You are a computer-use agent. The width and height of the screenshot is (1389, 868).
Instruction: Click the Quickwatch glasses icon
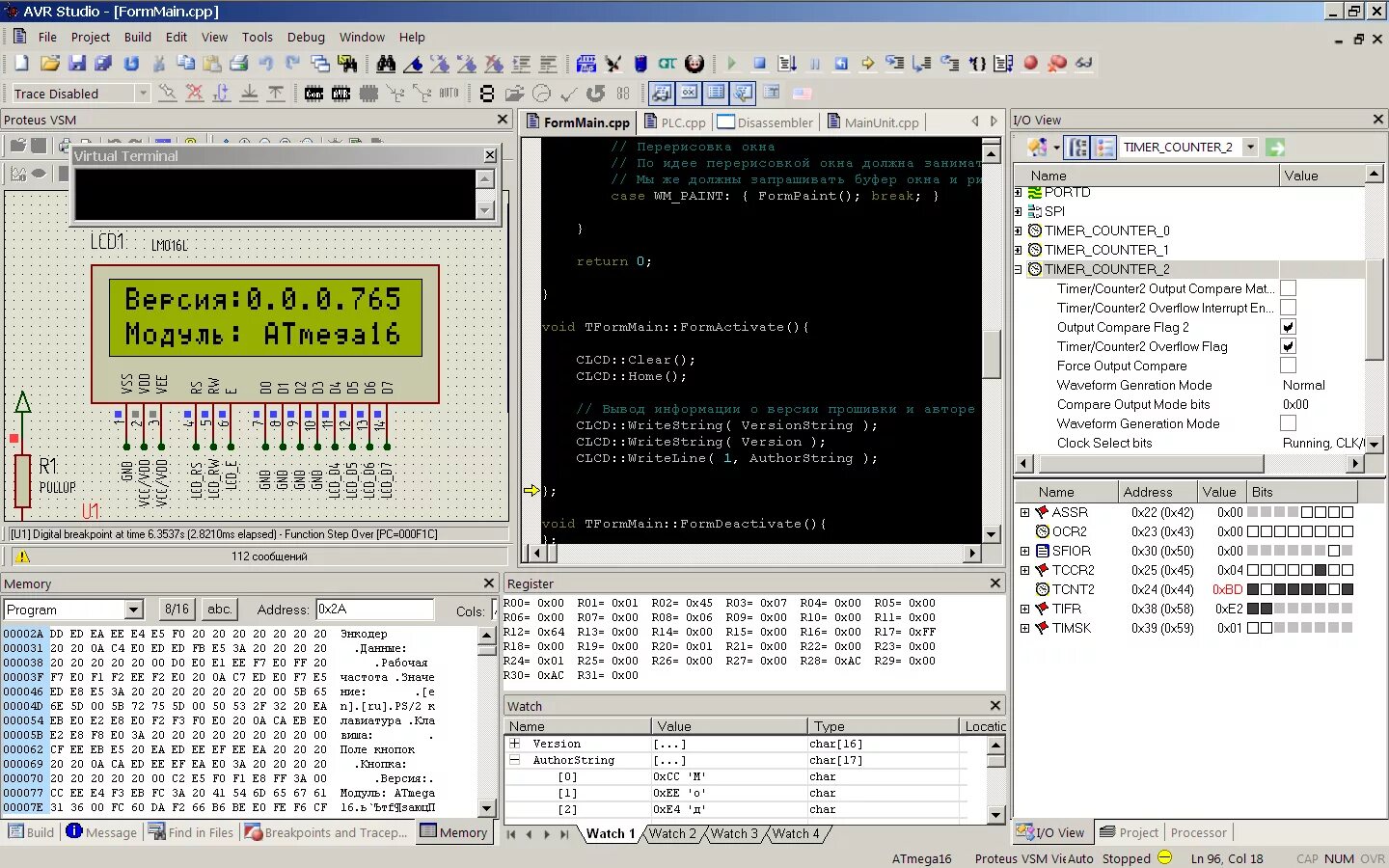pos(1084,64)
